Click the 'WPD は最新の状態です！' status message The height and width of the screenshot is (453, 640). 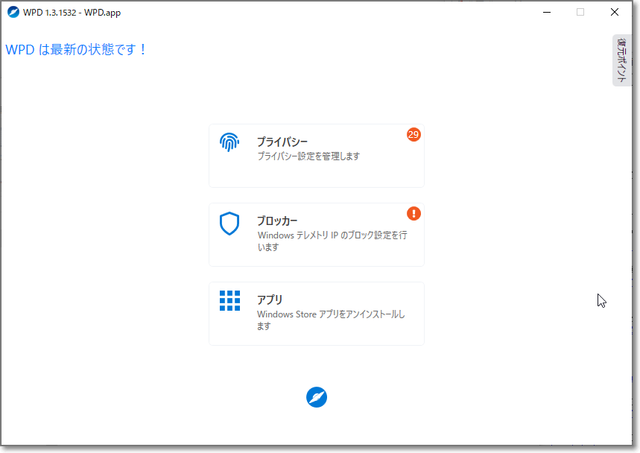77,49
